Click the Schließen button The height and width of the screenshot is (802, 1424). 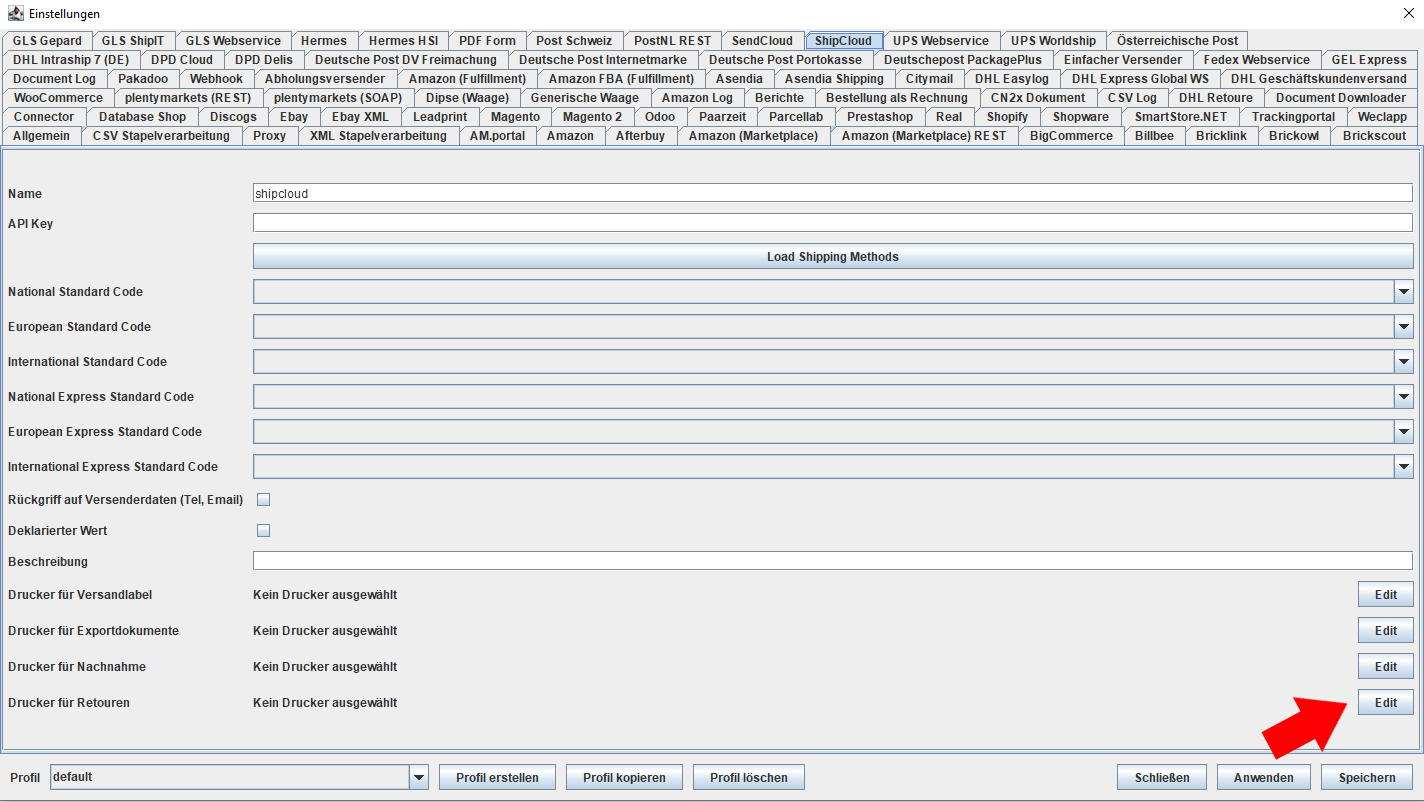(x=1162, y=777)
